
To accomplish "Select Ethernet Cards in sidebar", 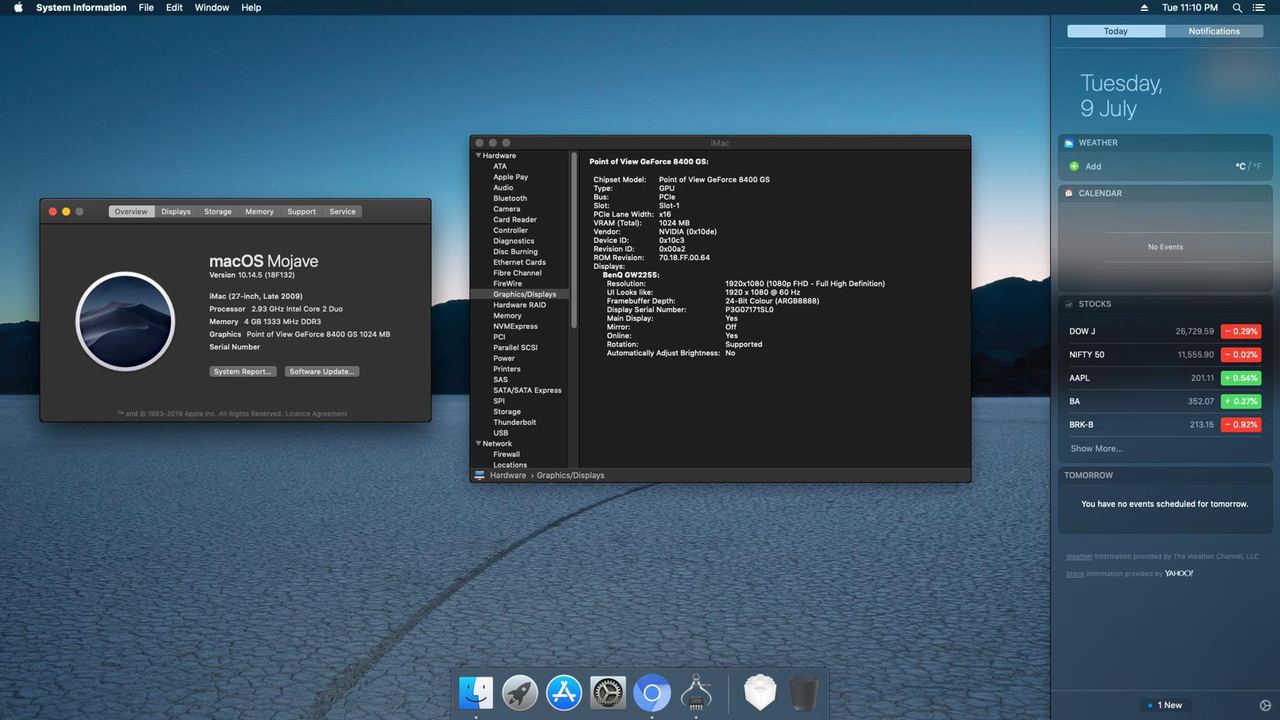I will click(x=519, y=262).
